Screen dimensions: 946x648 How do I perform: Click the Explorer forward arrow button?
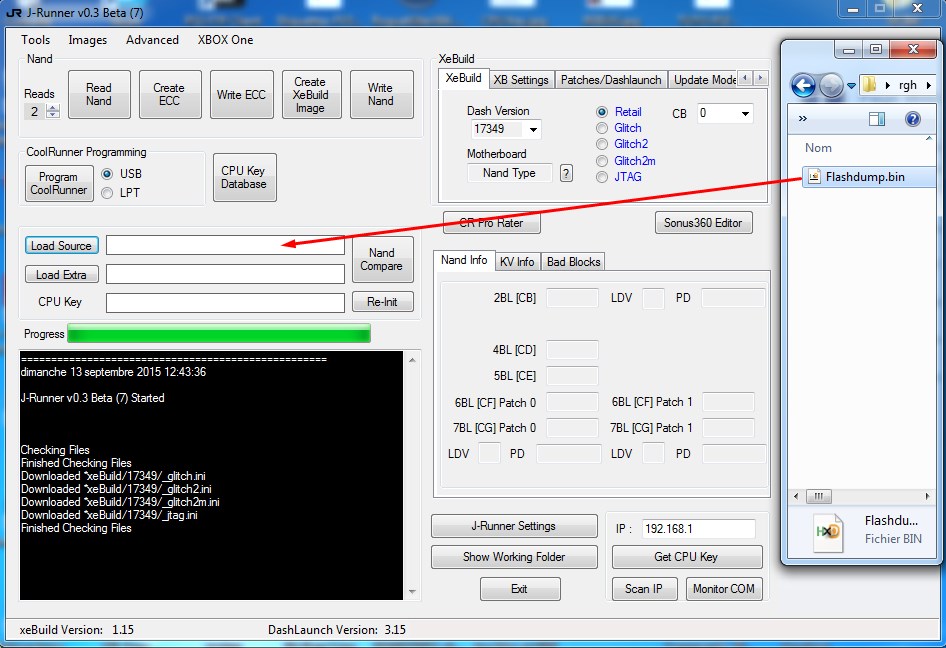[831, 86]
